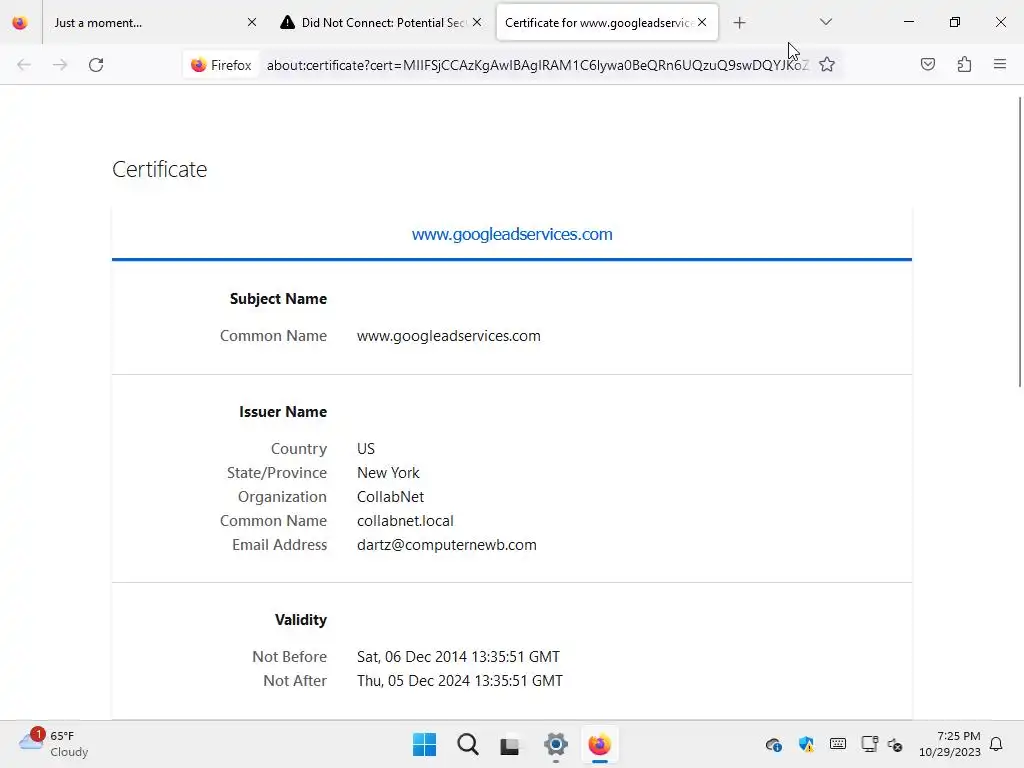Click the Subject Common Name value www.googleadservices.com
Screen dimensions: 1024x768
(x=449, y=336)
